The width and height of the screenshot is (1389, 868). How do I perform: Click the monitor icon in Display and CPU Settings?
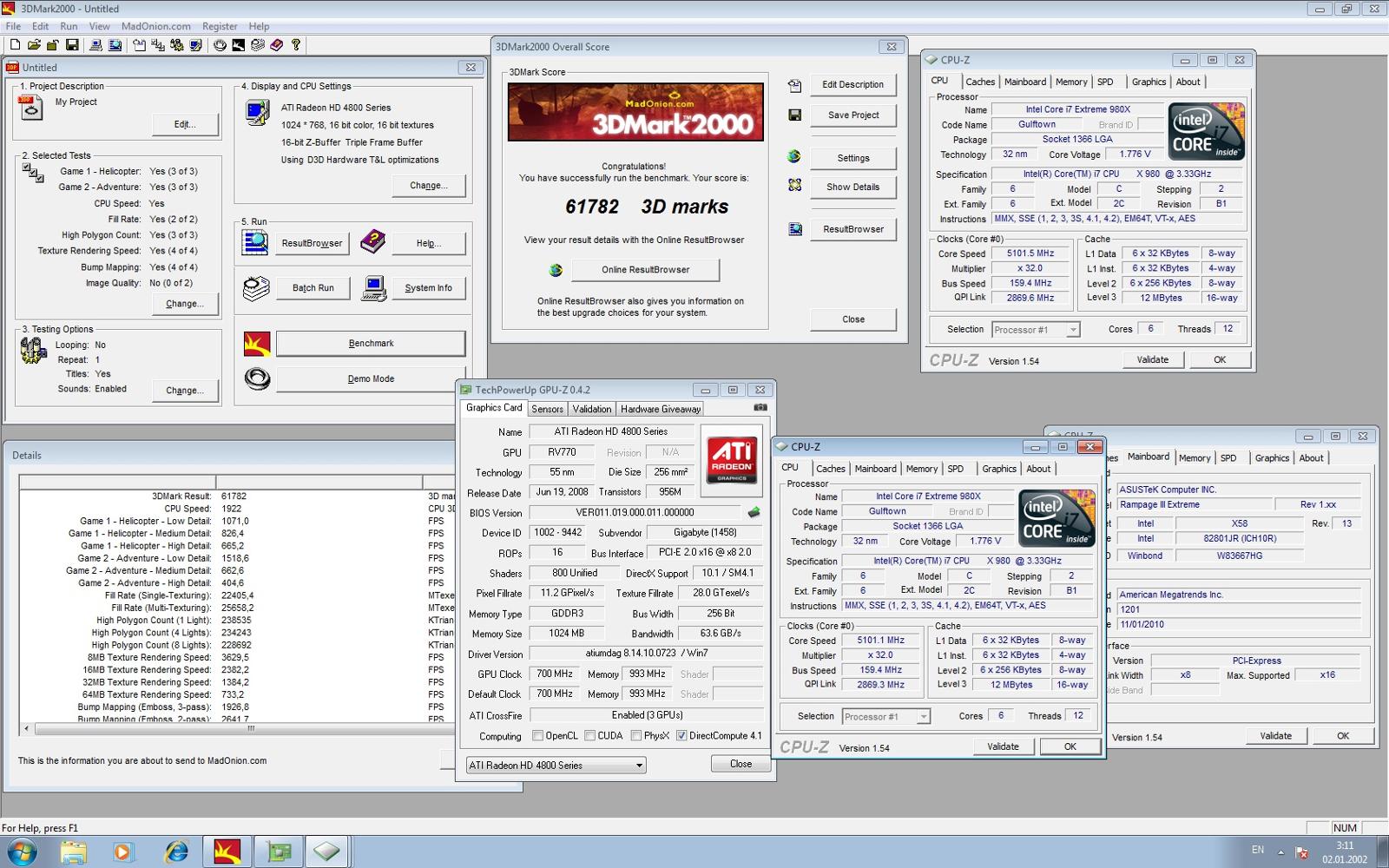[x=258, y=113]
